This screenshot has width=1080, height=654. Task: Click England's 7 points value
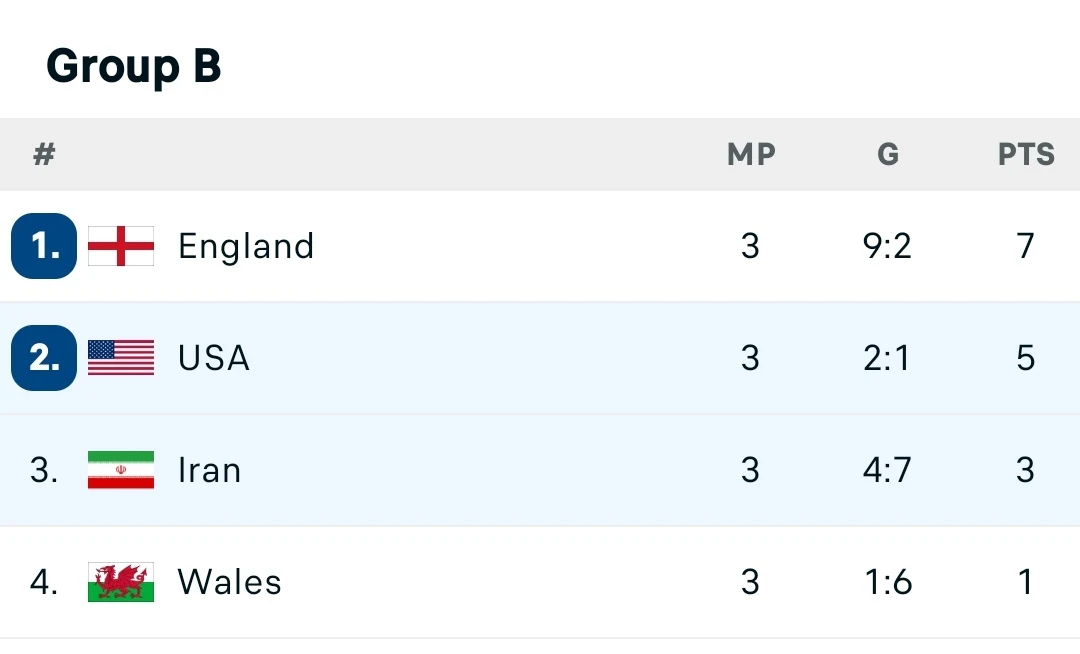[1026, 246]
